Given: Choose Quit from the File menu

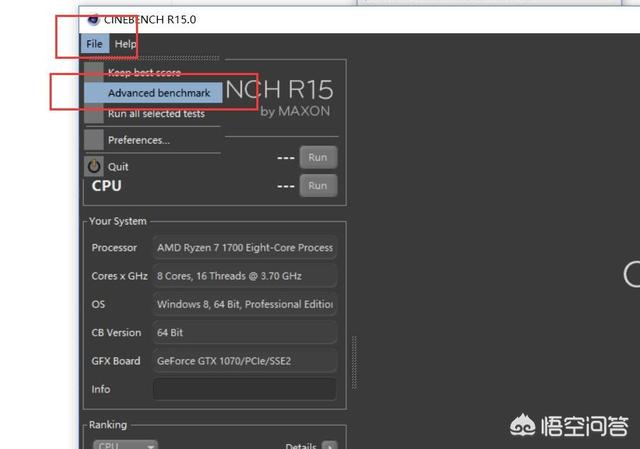Looking at the screenshot, I should [153, 167].
